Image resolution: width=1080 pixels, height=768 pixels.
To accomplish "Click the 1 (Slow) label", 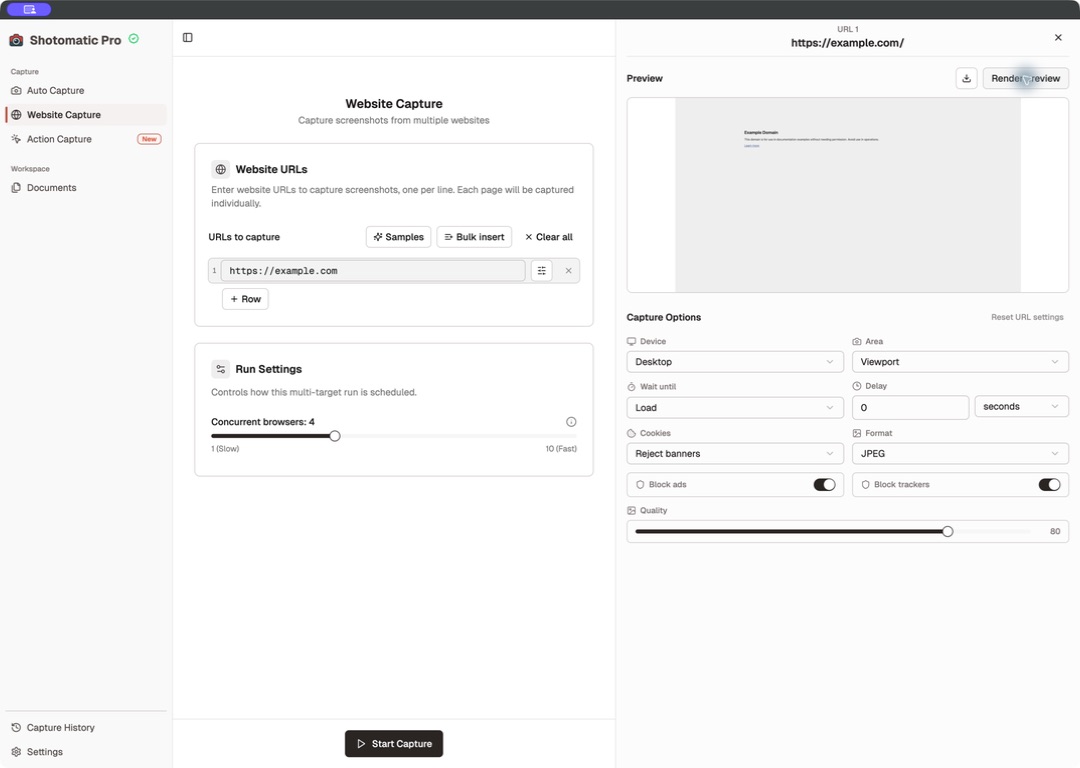I will (x=225, y=448).
